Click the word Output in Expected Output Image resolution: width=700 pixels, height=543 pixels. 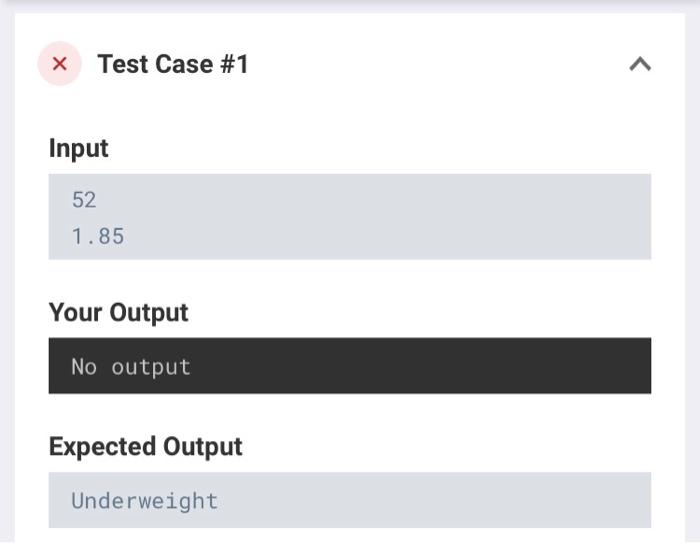203,447
